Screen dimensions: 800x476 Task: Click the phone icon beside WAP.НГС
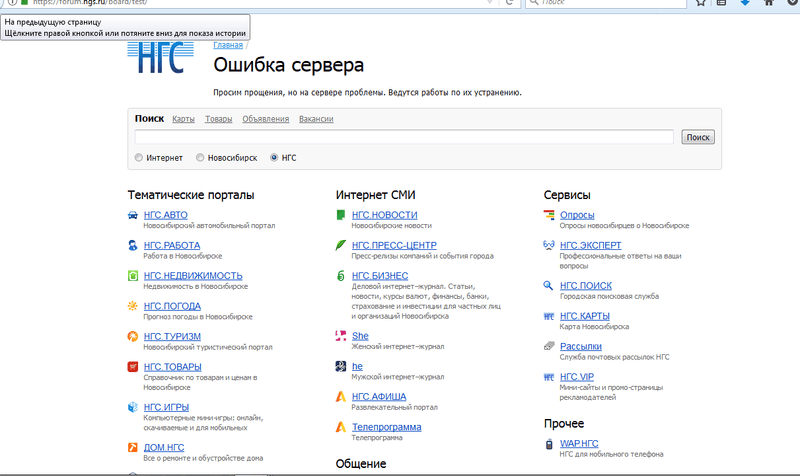(549, 444)
